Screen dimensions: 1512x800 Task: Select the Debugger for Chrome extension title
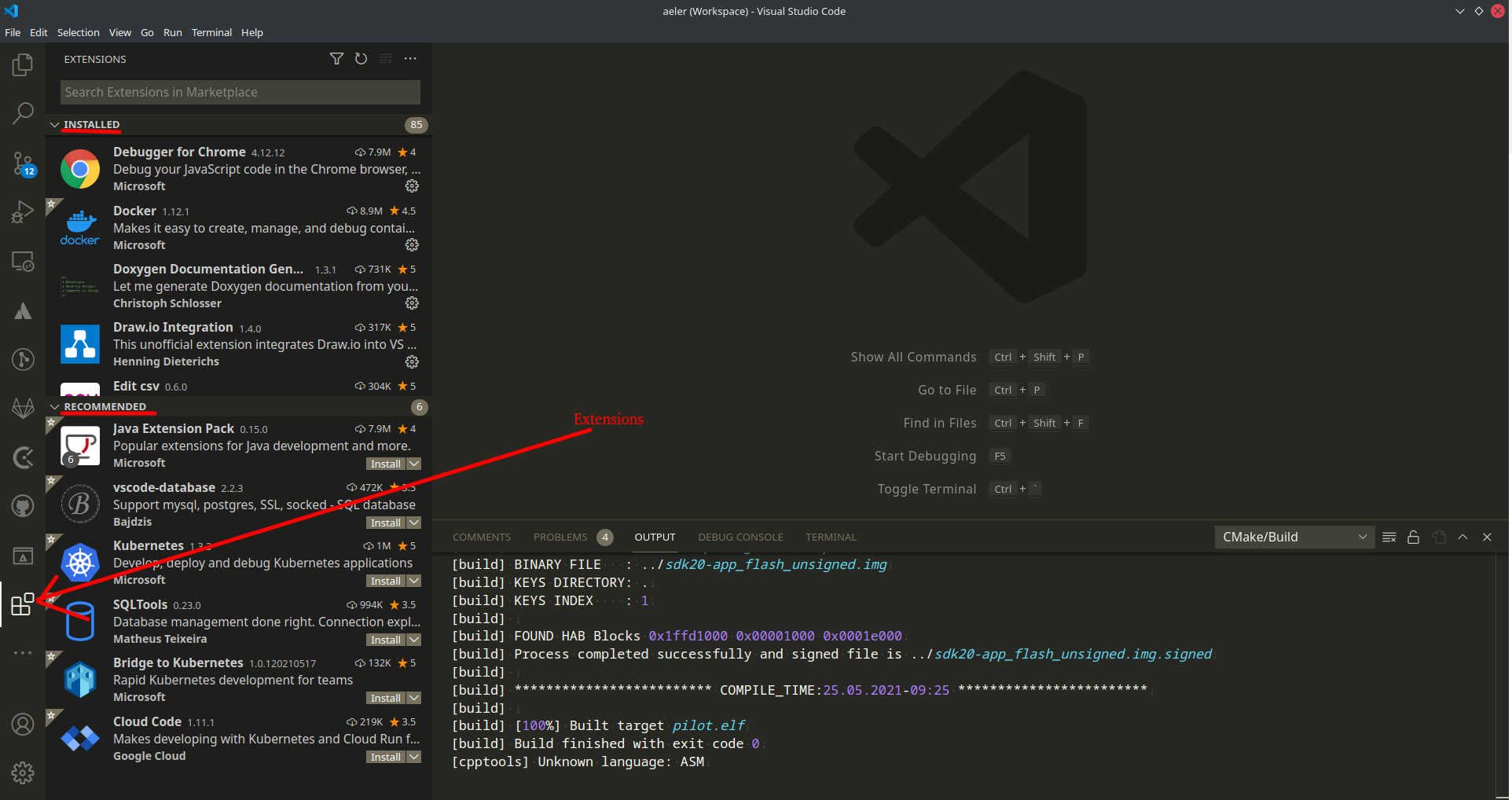[179, 152]
